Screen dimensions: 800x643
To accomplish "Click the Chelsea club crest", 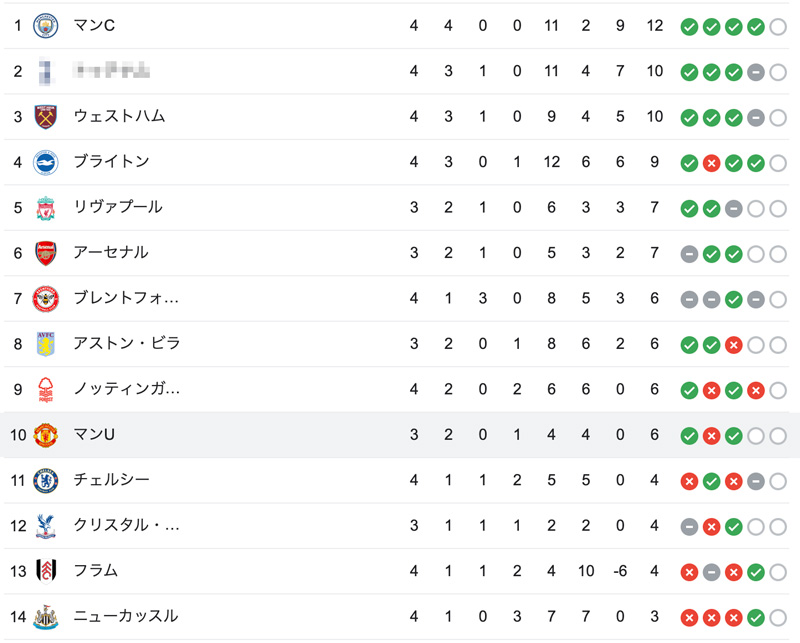I will pyautogui.click(x=45, y=480).
